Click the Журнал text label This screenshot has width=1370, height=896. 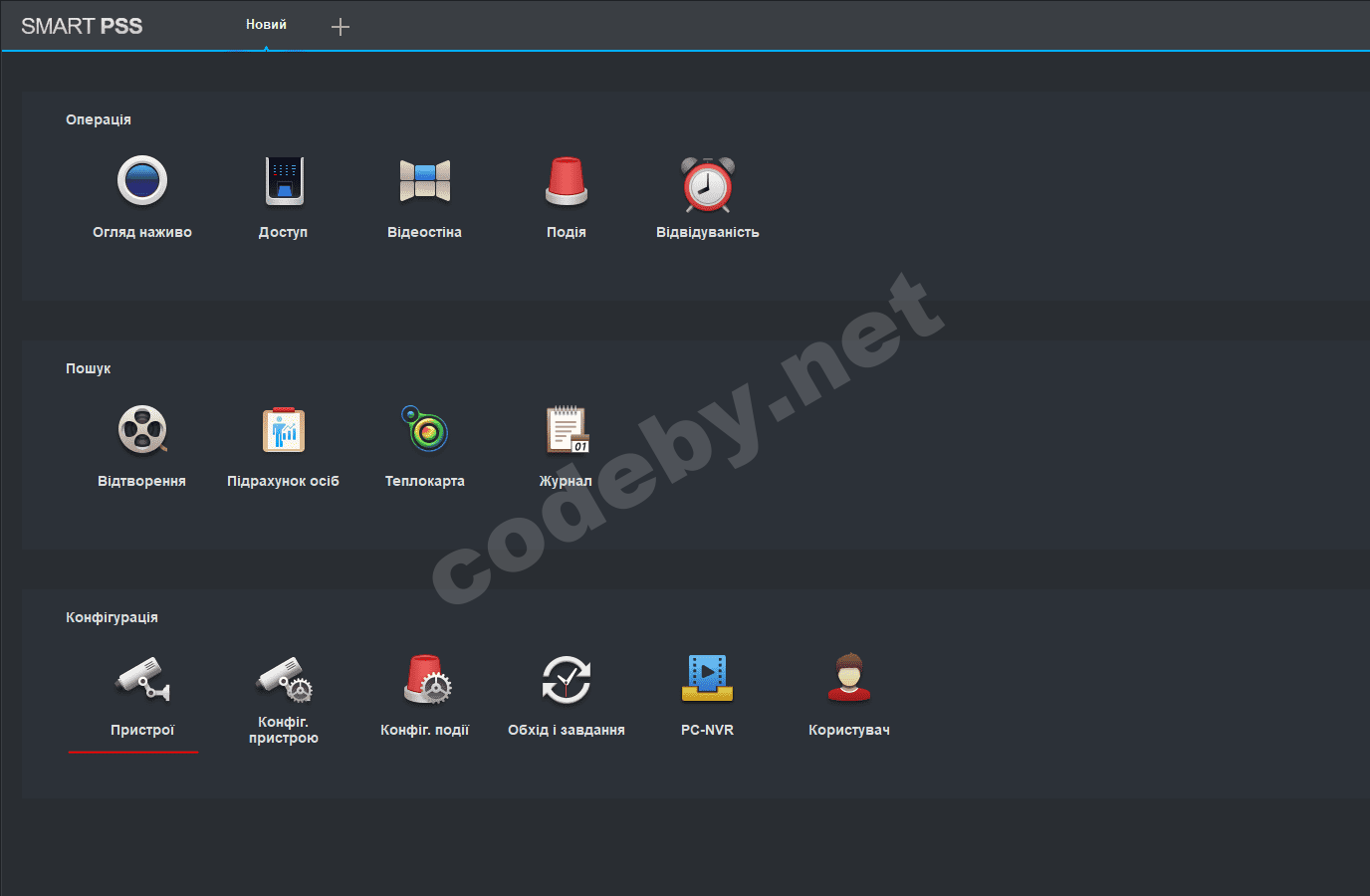tap(567, 481)
